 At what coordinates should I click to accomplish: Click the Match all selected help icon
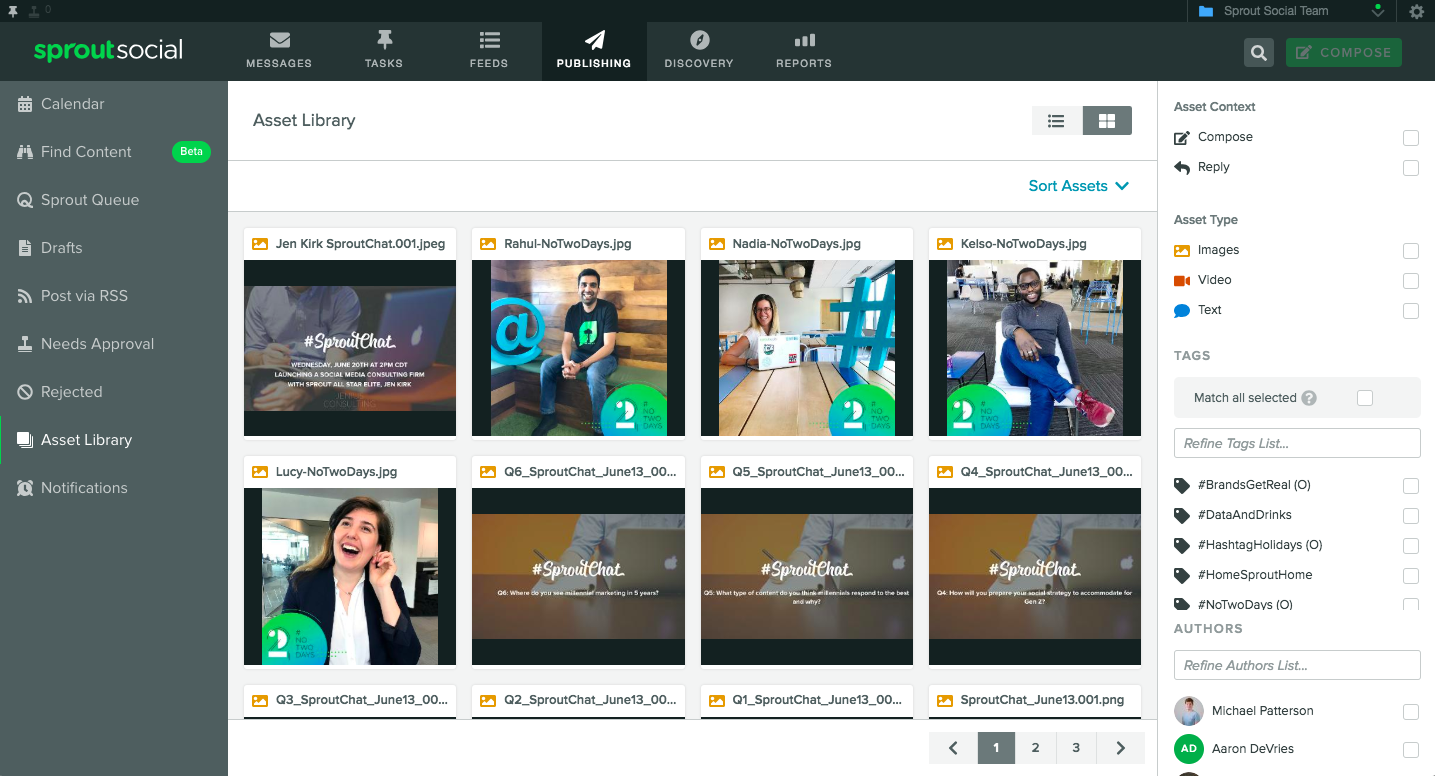[x=1309, y=398]
